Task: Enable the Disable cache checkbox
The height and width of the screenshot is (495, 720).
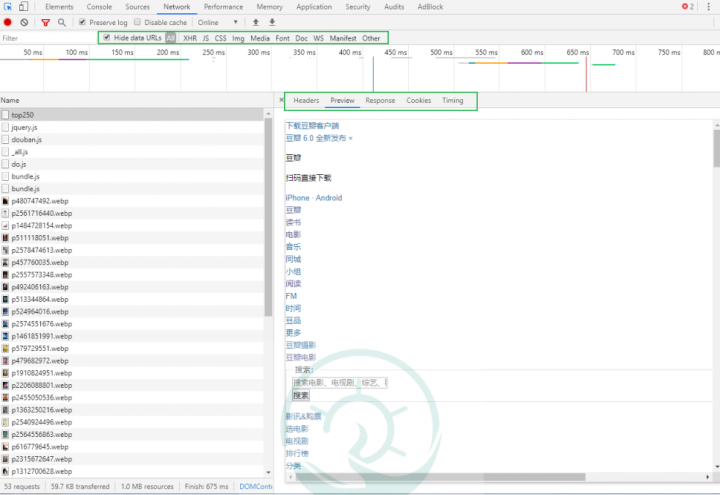Action: pyautogui.click(x=137, y=22)
